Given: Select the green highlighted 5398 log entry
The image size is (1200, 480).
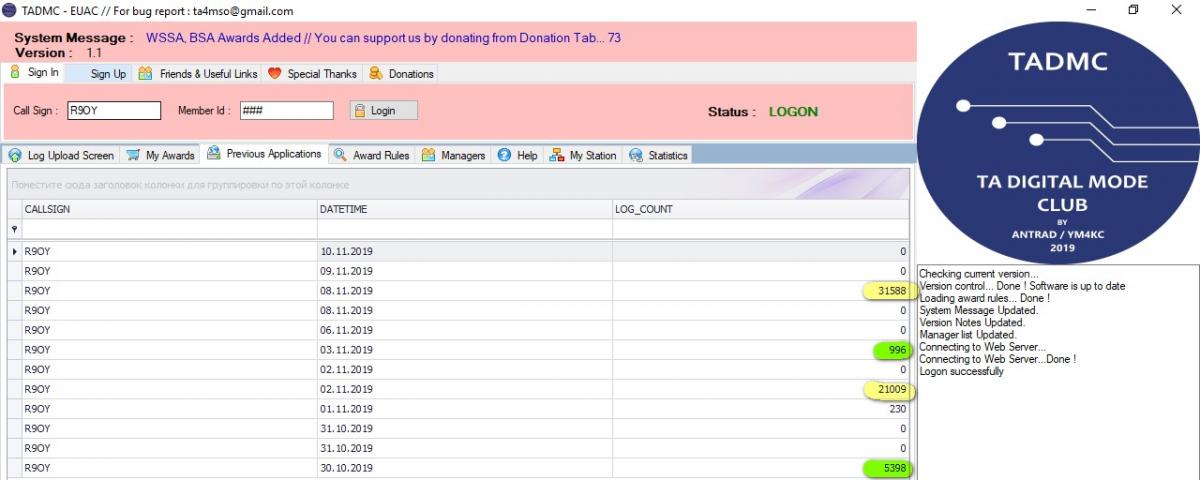Looking at the screenshot, I should [885, 468].
